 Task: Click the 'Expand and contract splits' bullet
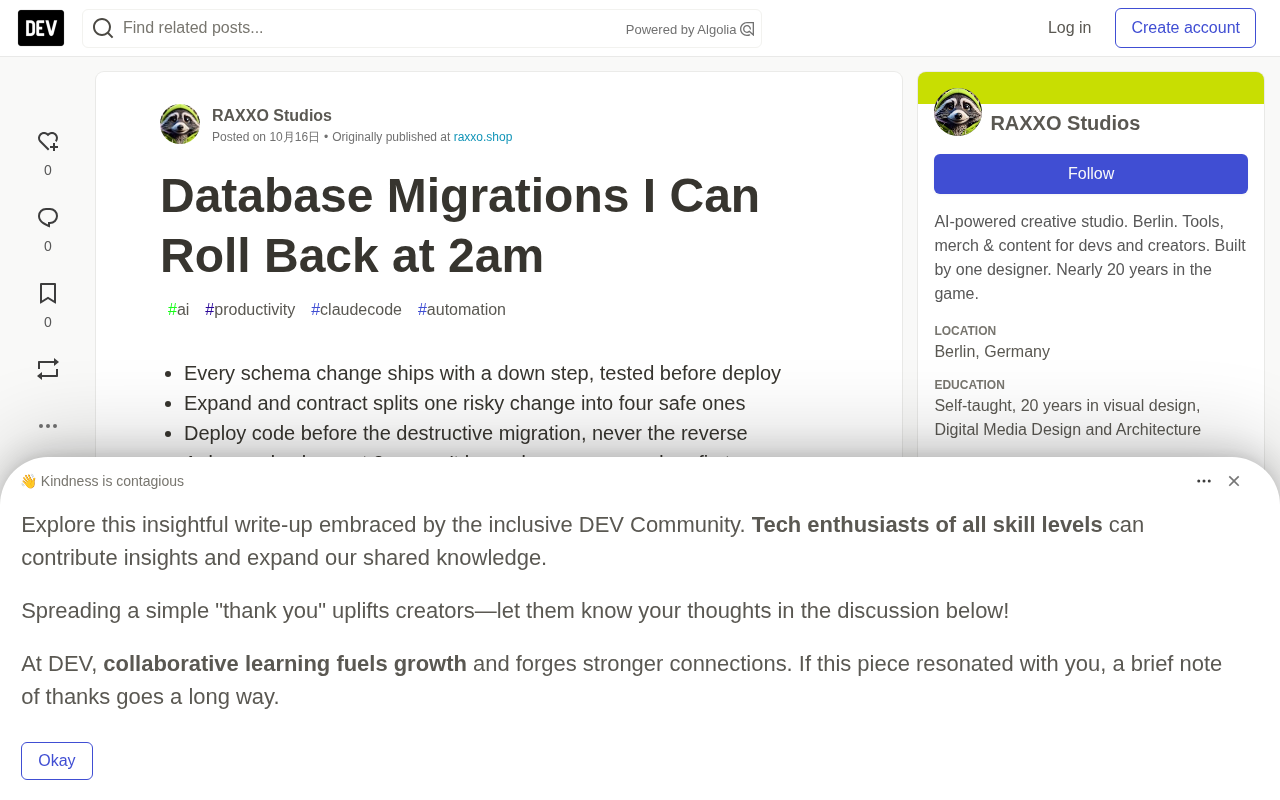pyautogui.click(x=465, y=403)
